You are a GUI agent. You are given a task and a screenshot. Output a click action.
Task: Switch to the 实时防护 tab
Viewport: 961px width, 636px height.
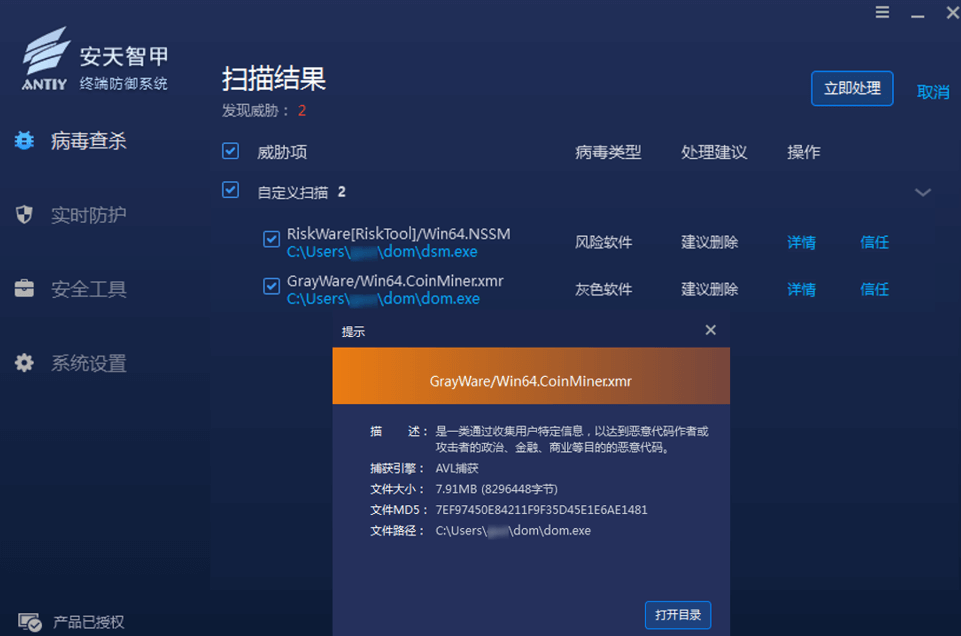point(88,215)
